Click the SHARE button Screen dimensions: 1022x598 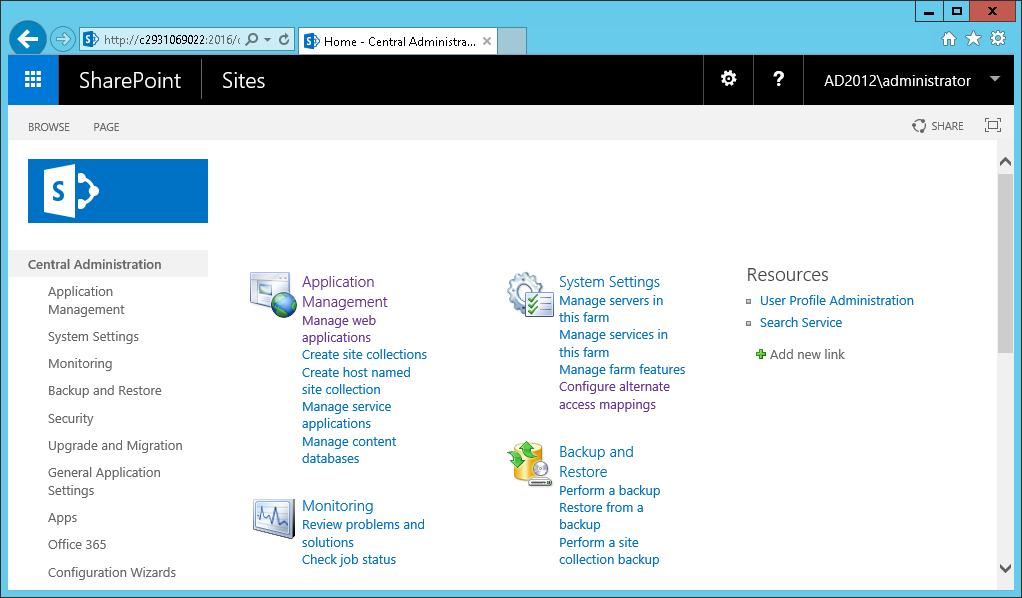tap(938, 126)
